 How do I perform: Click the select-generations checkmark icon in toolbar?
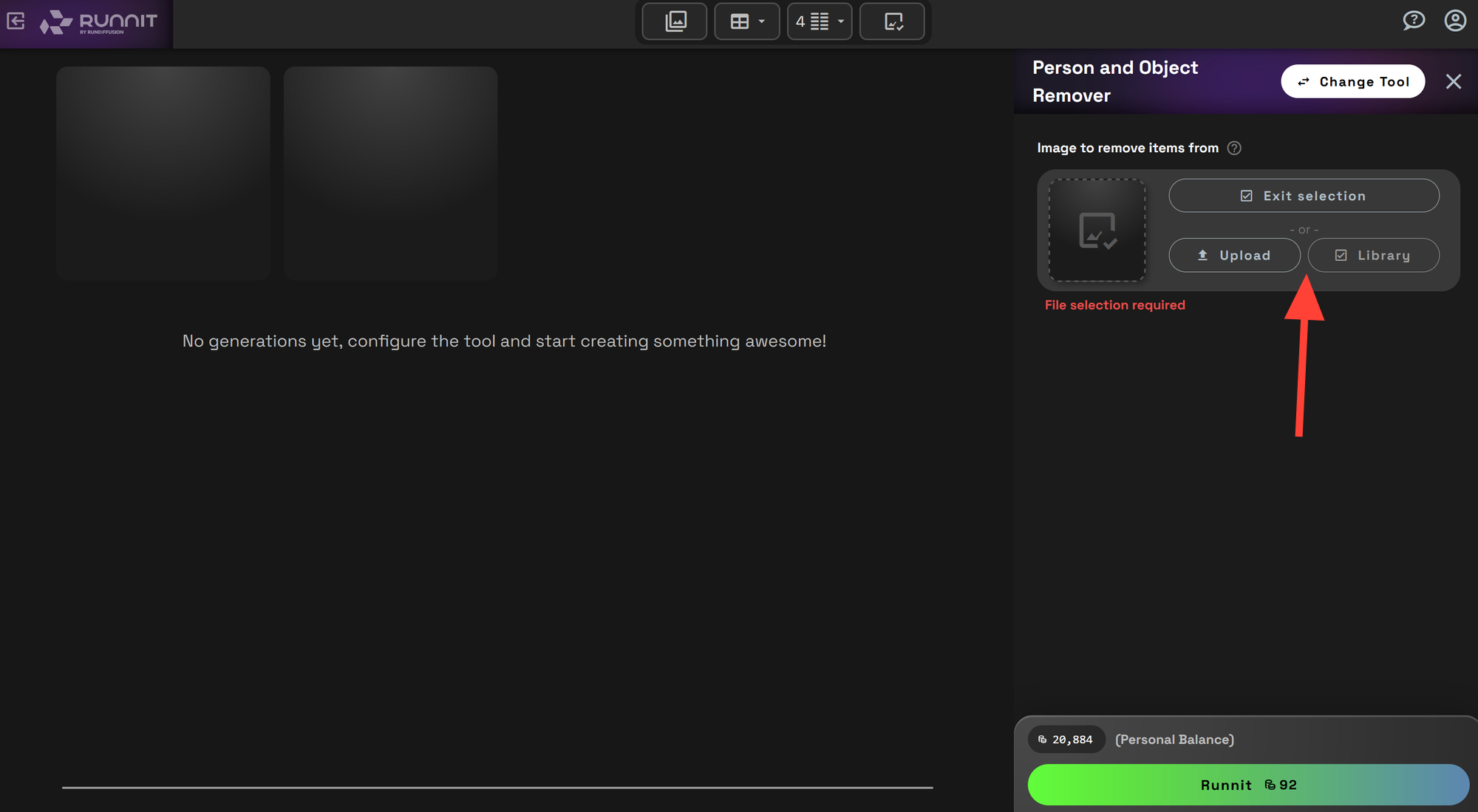(892, 21)
